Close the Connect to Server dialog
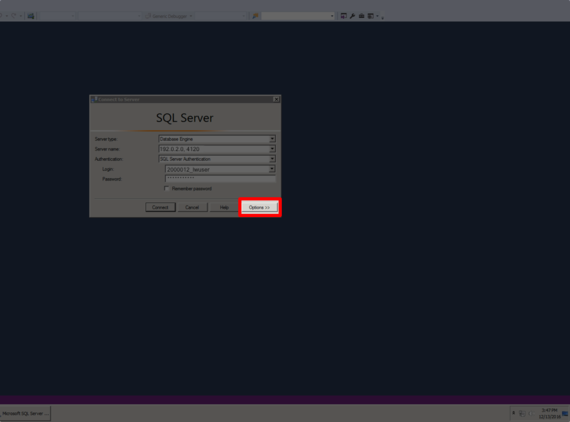The height and width of the screenshot is (422, 570). pyautogui.click(x=276, y=99)
